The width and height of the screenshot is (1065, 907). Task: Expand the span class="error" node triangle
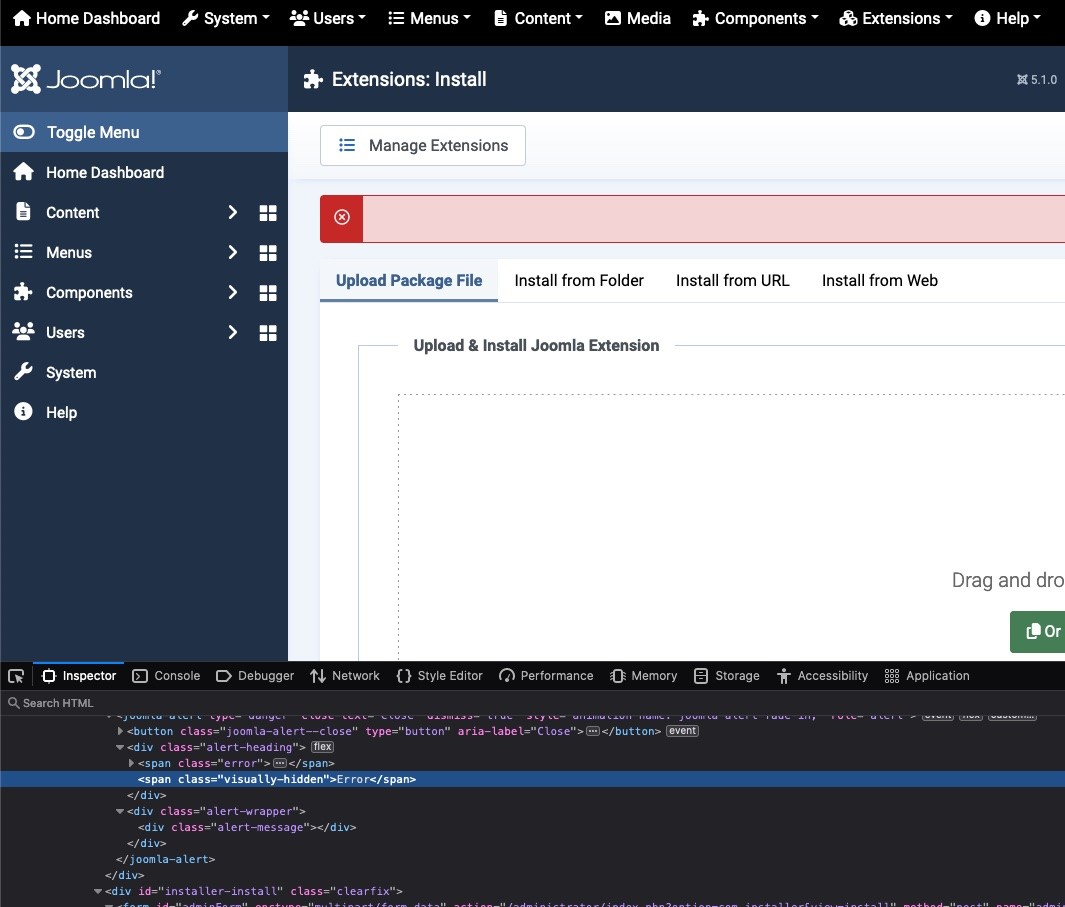[132, 763]
